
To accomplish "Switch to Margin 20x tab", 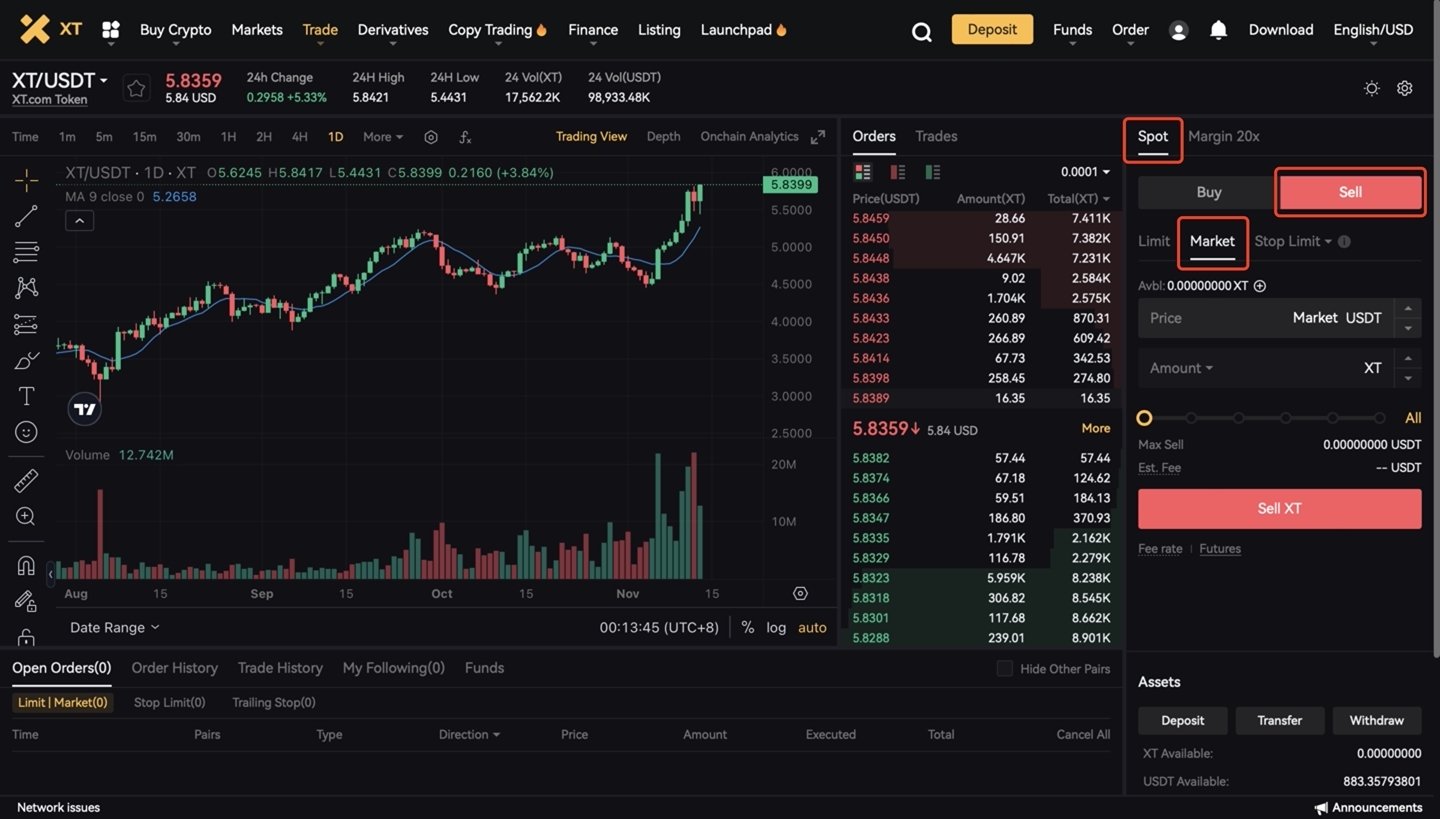I will coord(1223,136).
